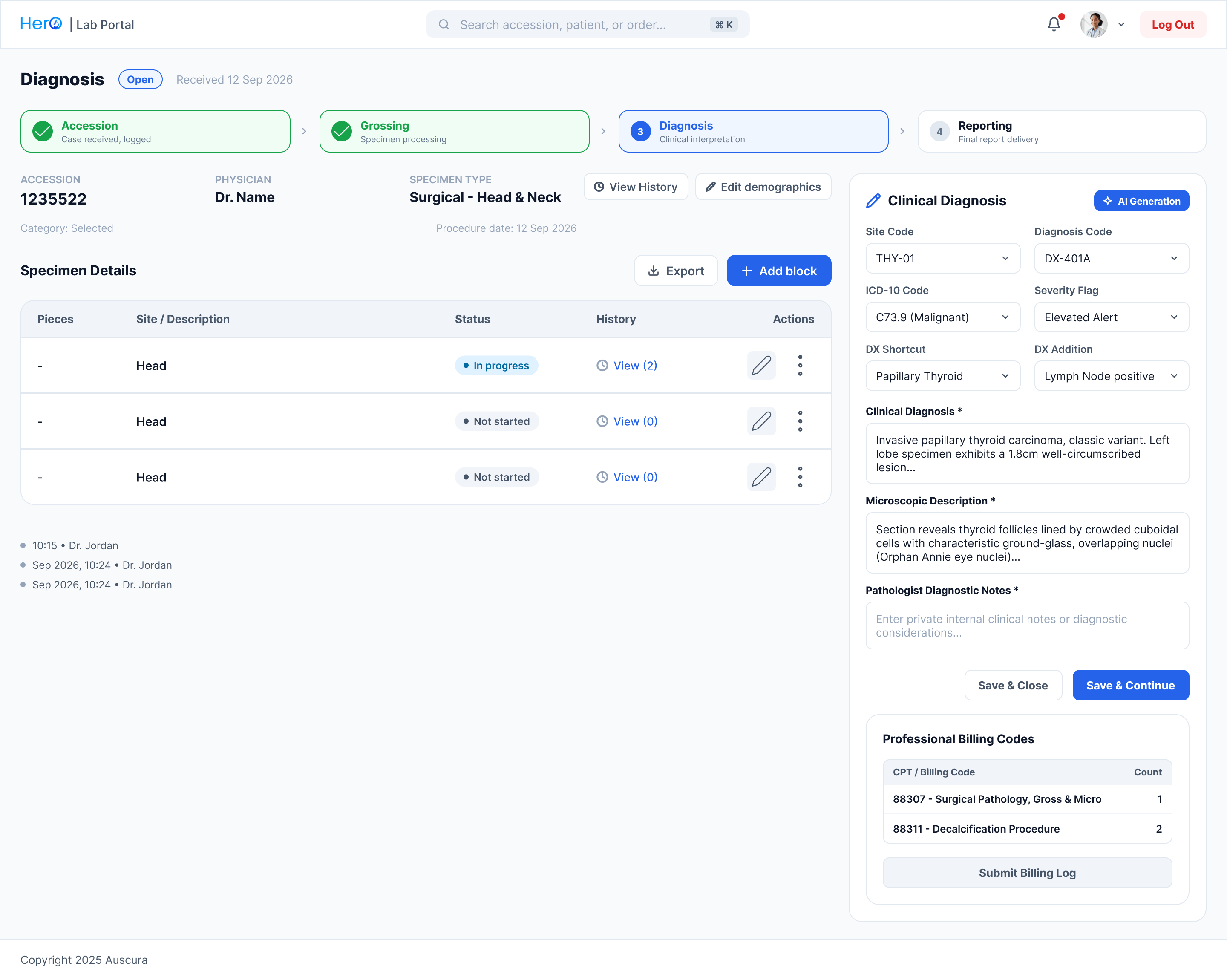Screen dimensions: 1227x980
Task: Focus the Pathologist Diagnostic Notes field
Action: pos(1027,625)
